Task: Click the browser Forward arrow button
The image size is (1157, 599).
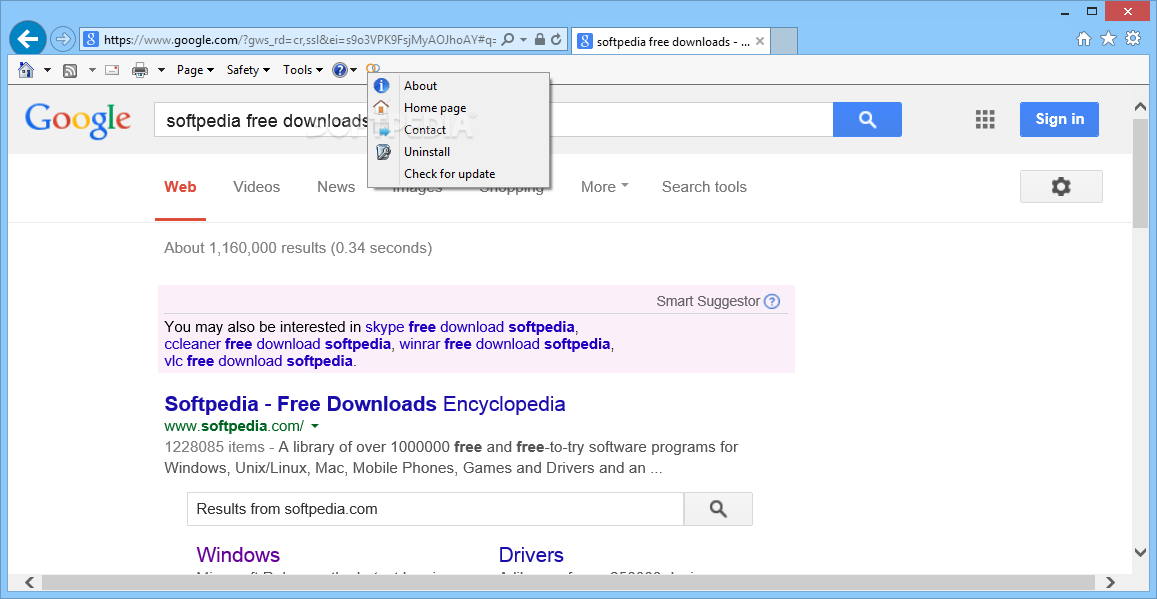Action: pyautogui.click(x=63, y=39)
